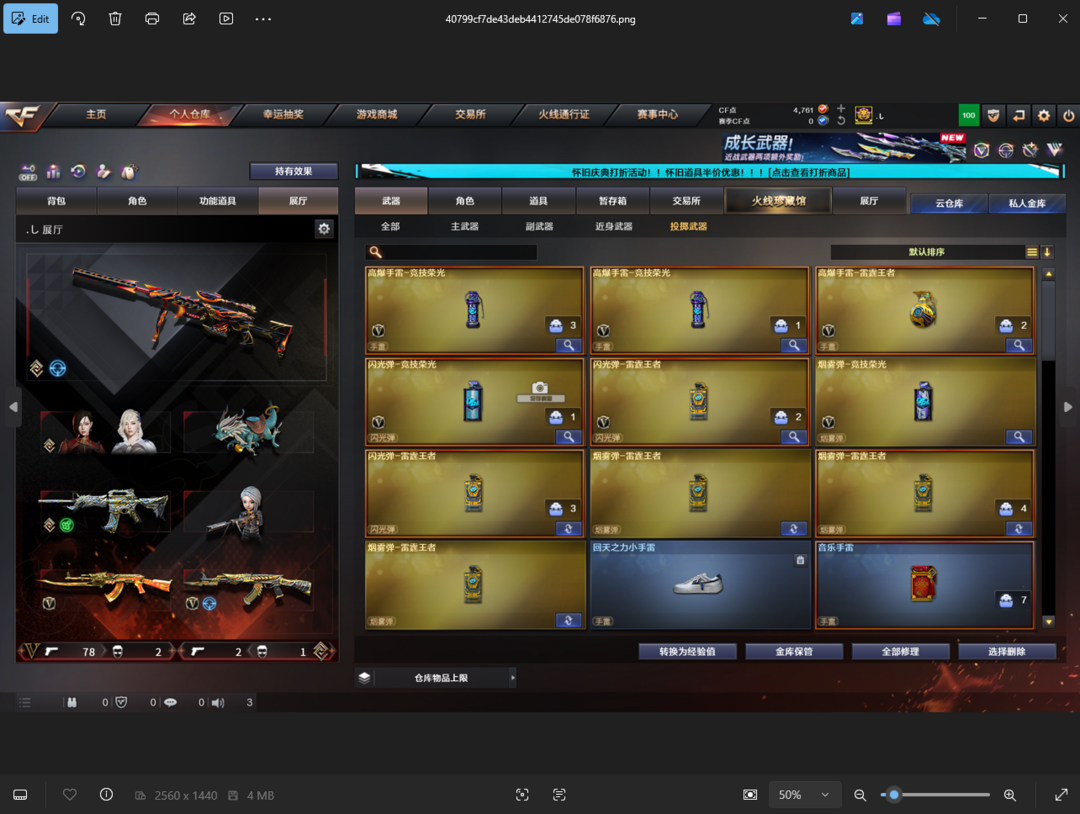Click the bar chart podium icon above 背包
1080x814 pixels.
click(x=54, y=171)
